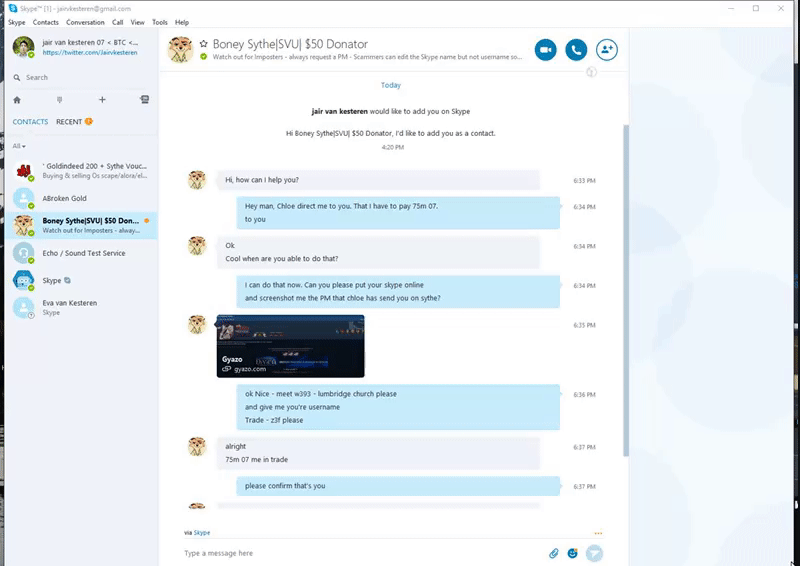Click Boney Sythe's avatar in chat header

tap(181, 50)
